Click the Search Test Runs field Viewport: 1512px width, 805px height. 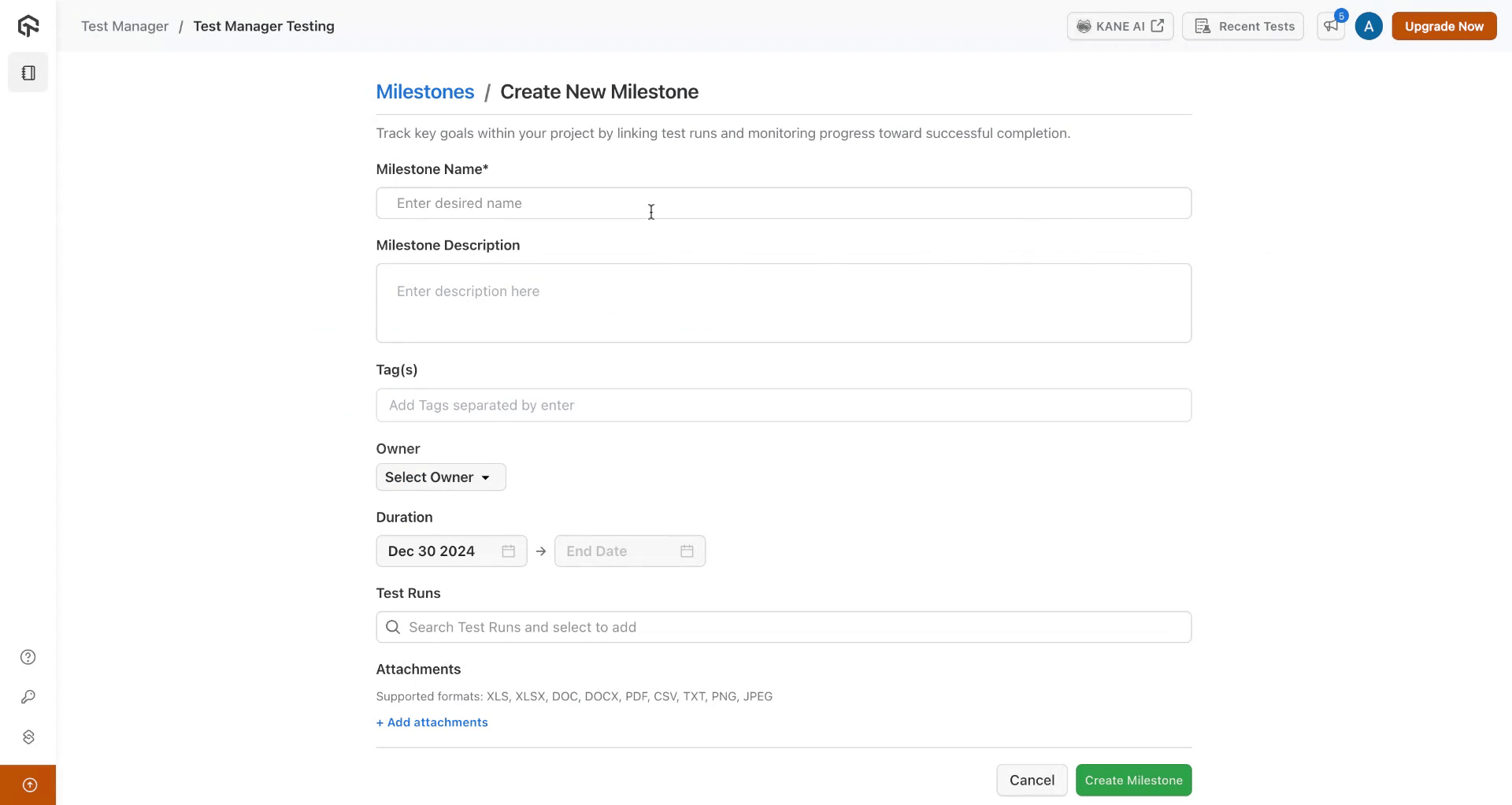[783, 627]
